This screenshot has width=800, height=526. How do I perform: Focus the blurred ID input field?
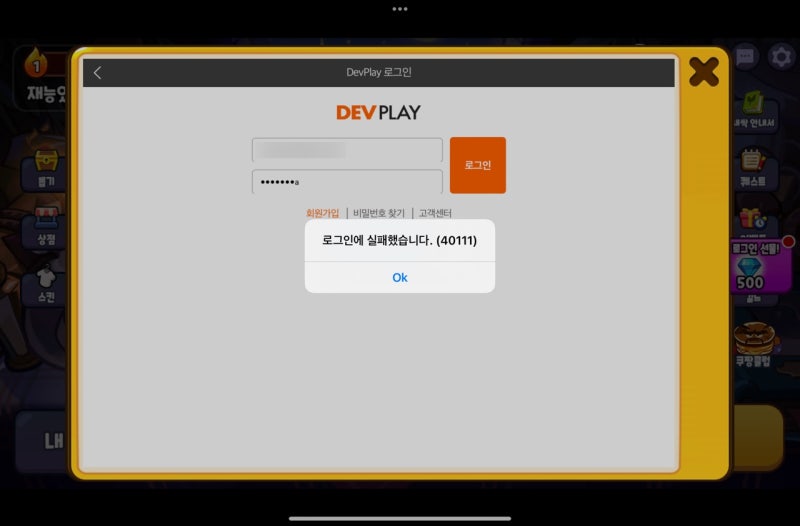[347, 149]
